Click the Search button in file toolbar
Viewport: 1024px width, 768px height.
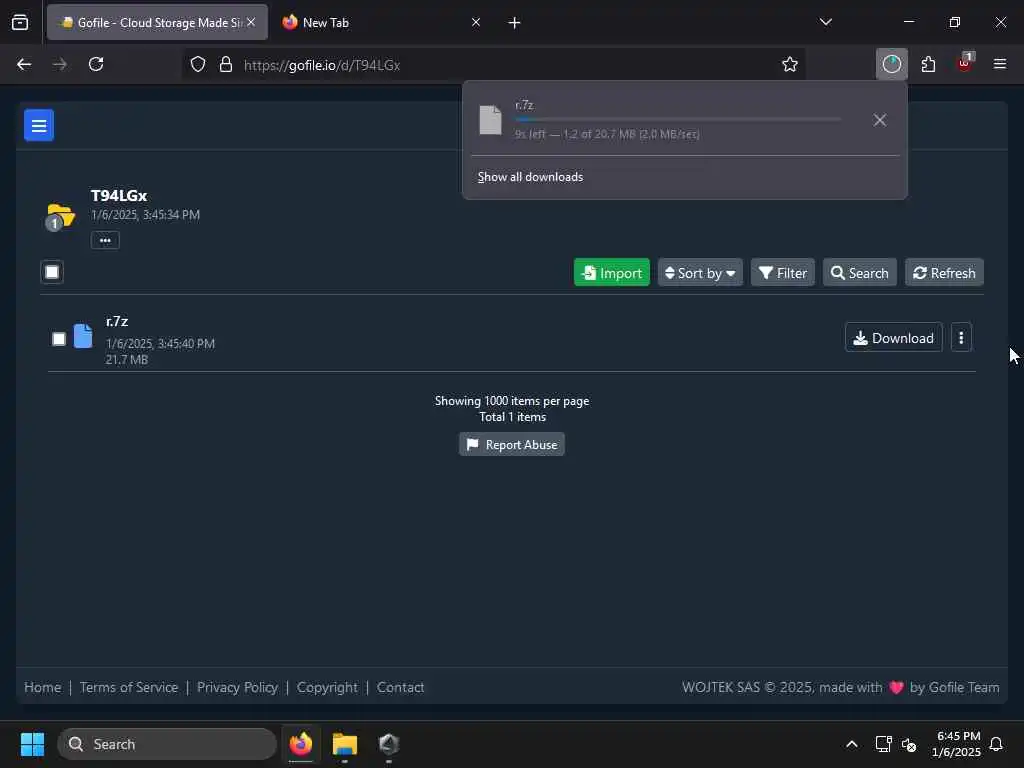(859, 273)
